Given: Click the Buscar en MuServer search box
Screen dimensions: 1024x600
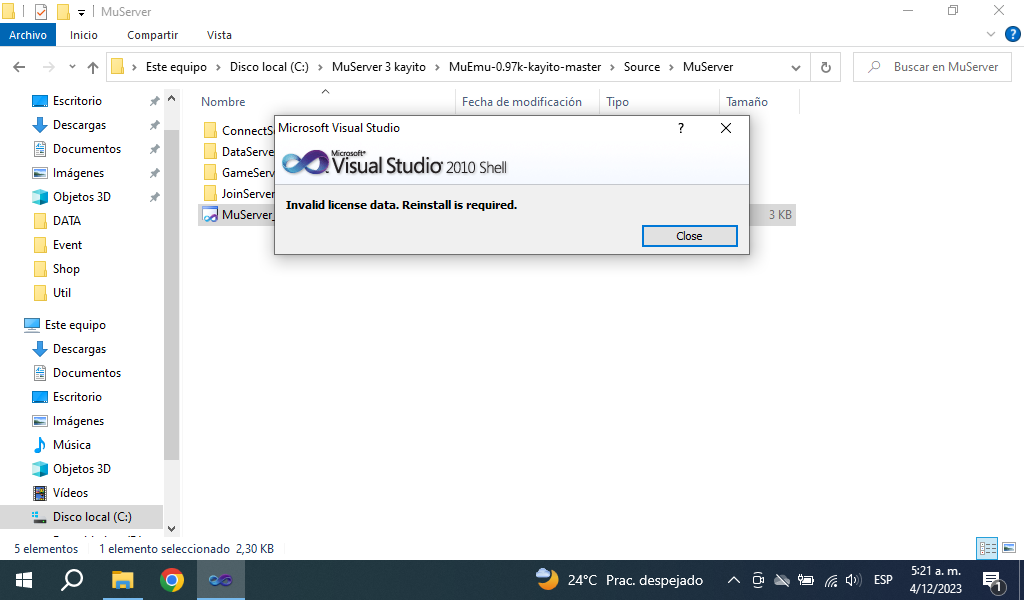Looking at the screenshot, I should click(932, 67).
